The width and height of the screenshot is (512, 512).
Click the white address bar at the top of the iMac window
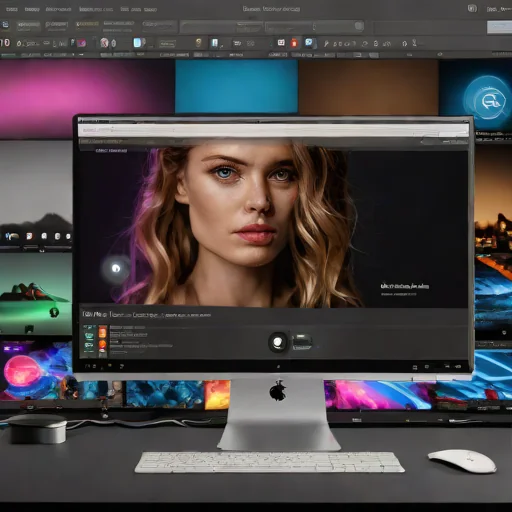coord(273,130)
